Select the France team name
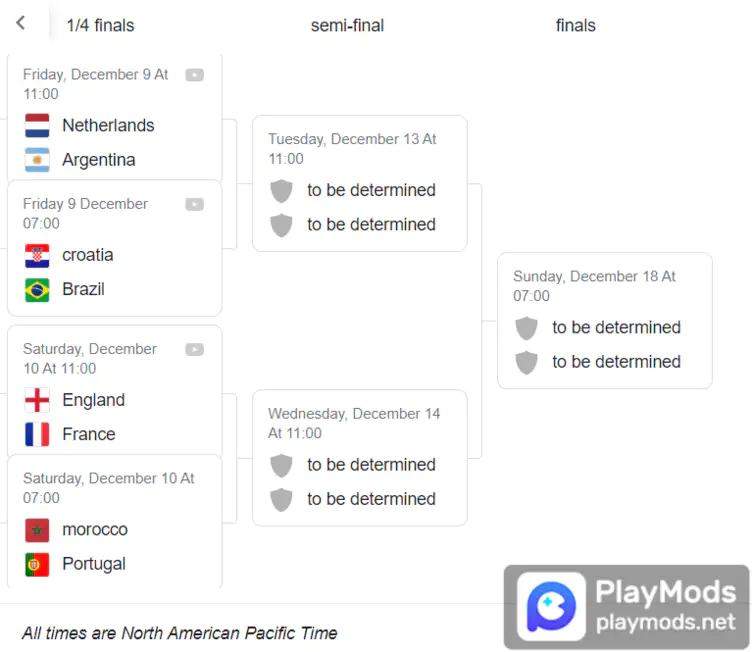Screen dimensions: 752x652 coord(89,434)
